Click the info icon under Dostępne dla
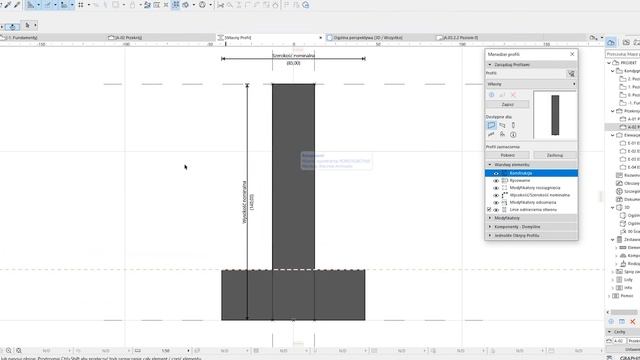 click(x=513, y=134)
